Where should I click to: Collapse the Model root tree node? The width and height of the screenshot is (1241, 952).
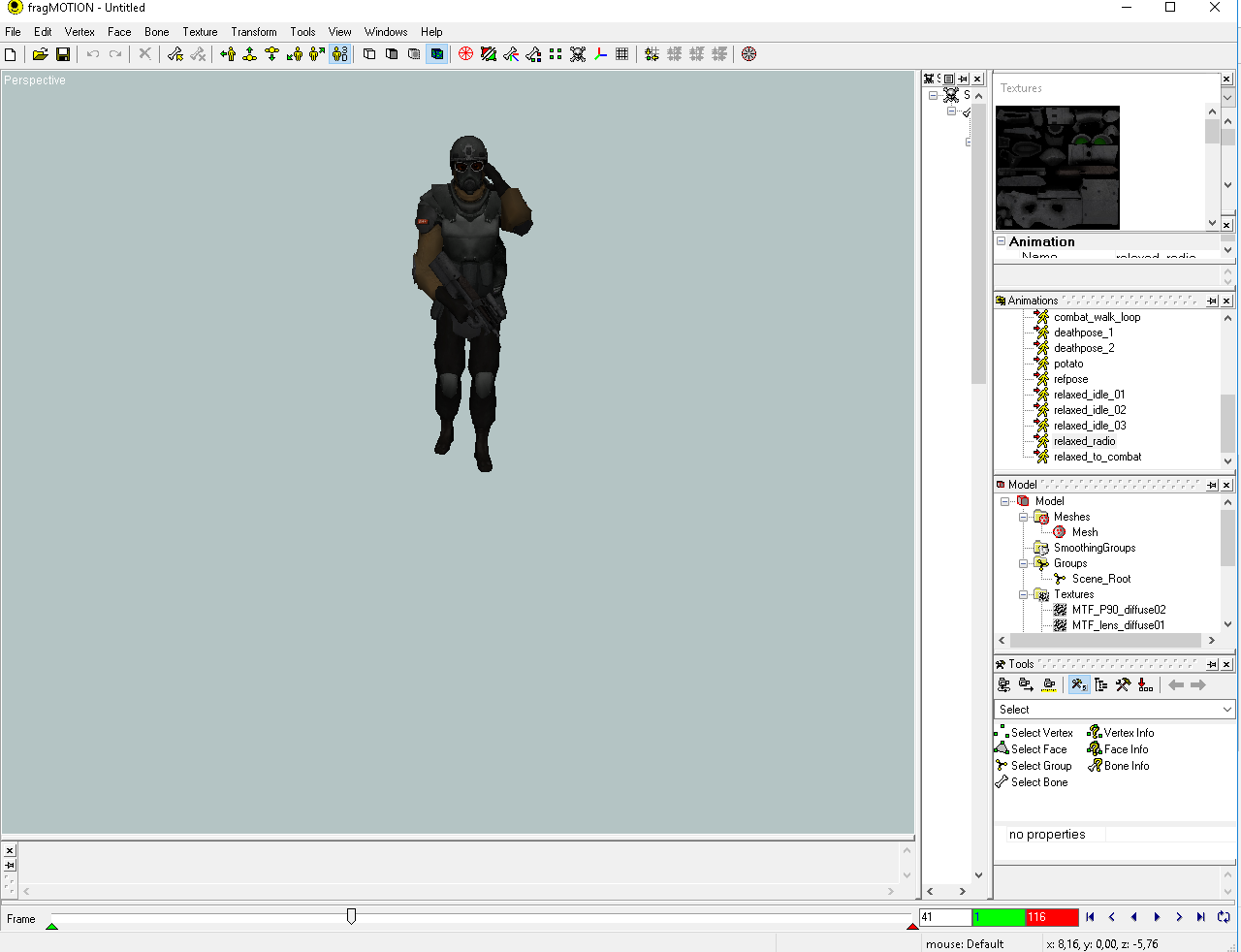1004,501
